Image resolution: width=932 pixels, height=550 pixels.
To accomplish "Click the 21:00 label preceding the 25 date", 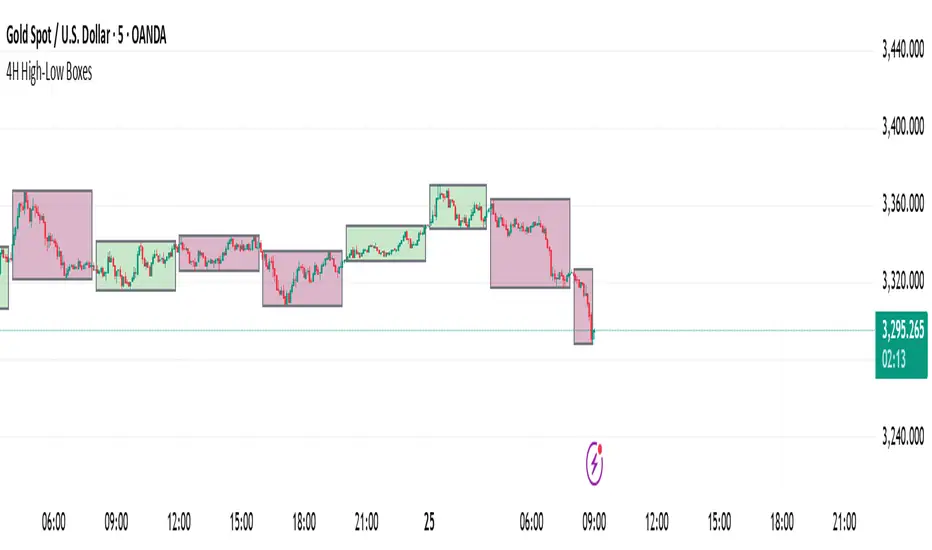I will 366,520.
